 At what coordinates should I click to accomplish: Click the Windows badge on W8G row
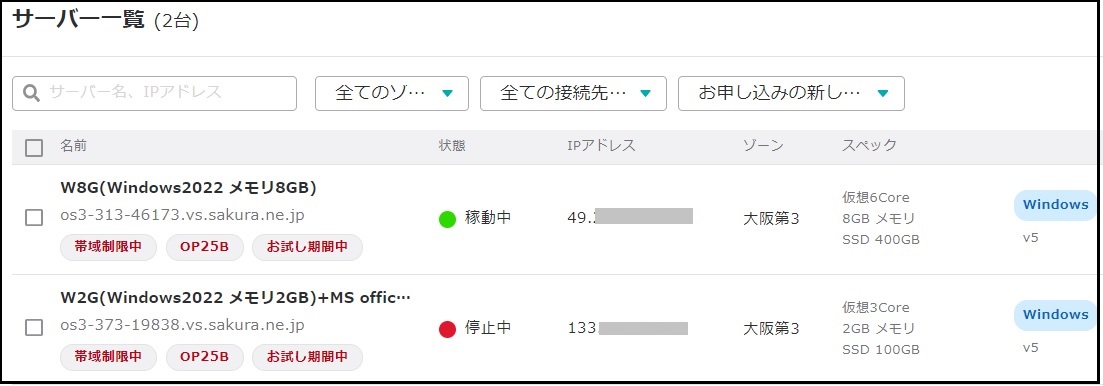click(x=1055, y=205)
